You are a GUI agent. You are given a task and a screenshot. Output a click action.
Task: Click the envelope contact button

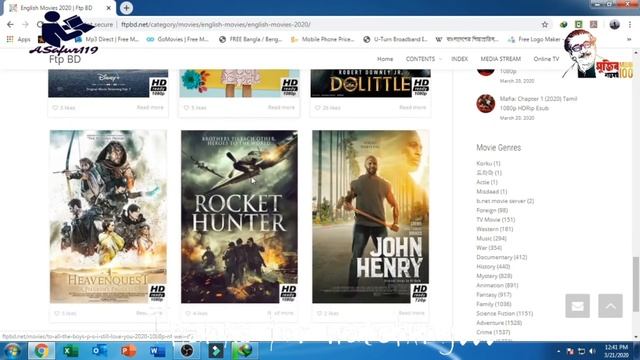point(578,306)
